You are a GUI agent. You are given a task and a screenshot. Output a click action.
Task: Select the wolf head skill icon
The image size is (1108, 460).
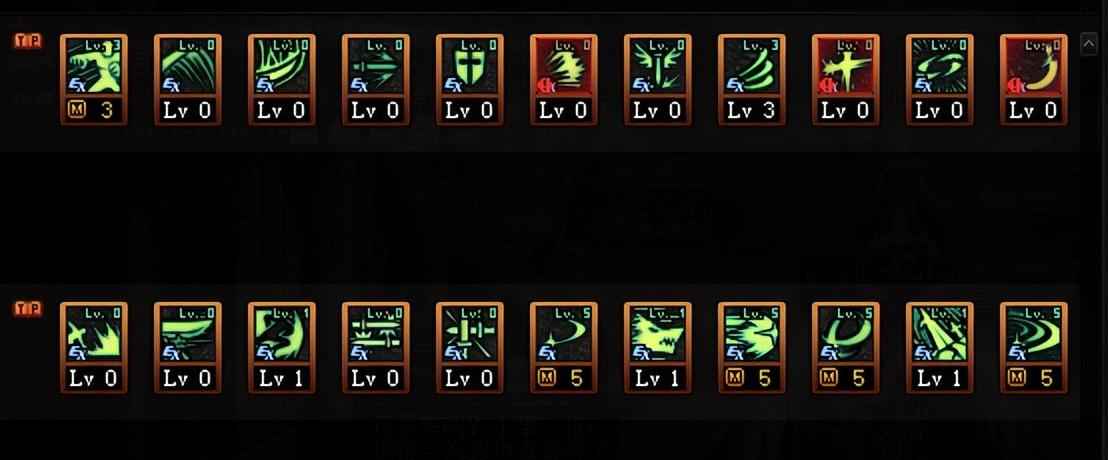coord(658,334)
